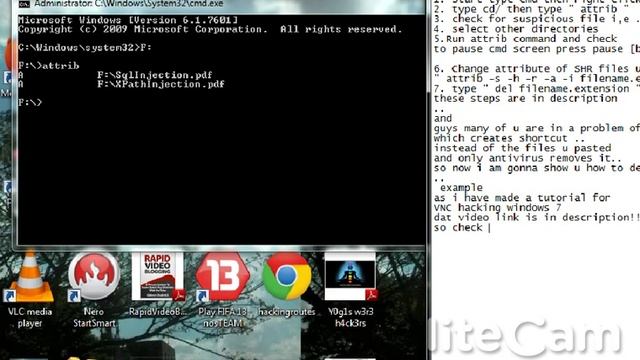Click the Copyright 2009 Microsoft Corporation line
Viewport: 640px width, 360px height.
pyautogui.click(x=210, y=29)
